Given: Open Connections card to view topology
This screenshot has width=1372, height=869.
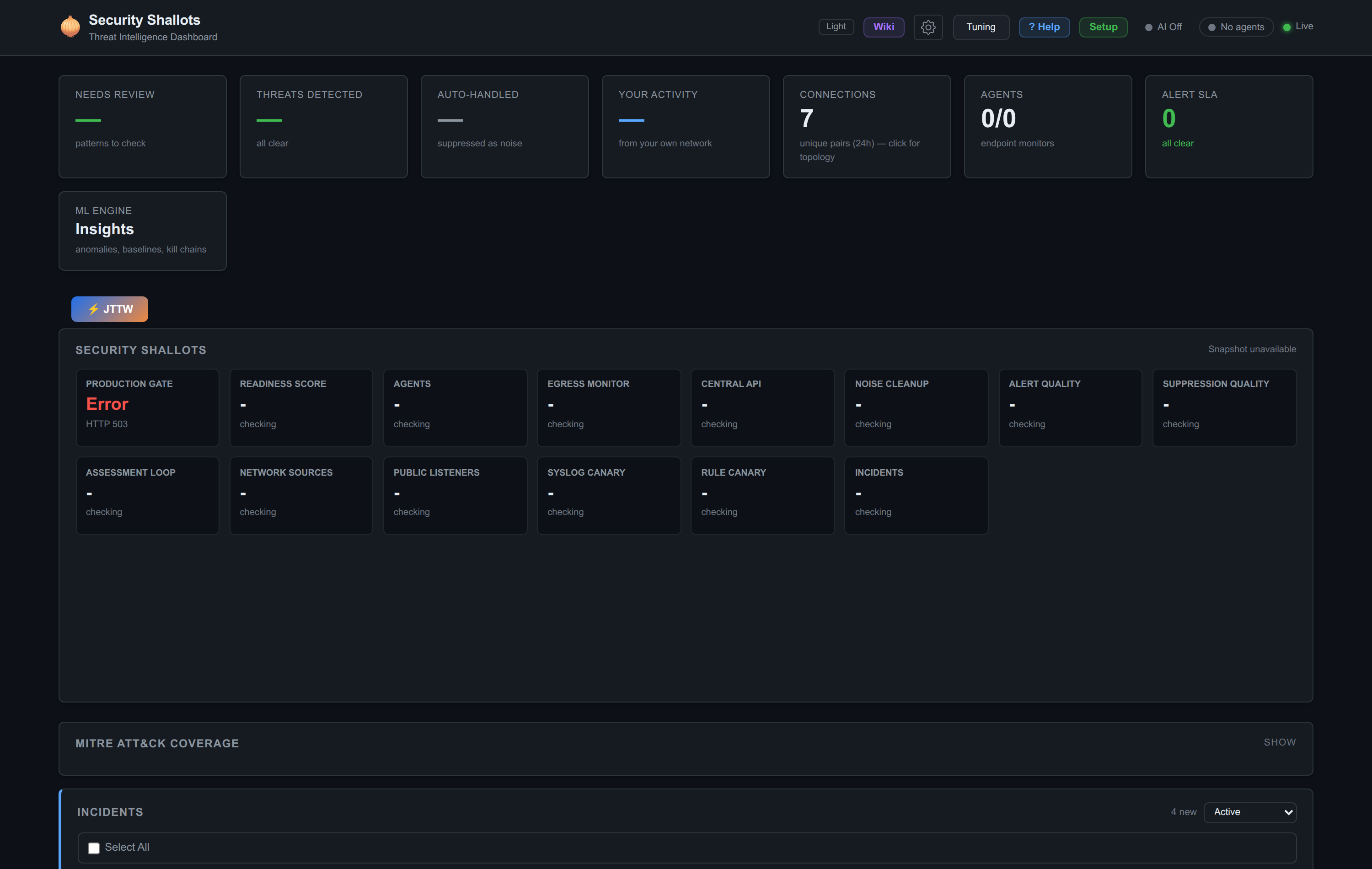Looking at the screenshot, I should [x=867, y=127].
